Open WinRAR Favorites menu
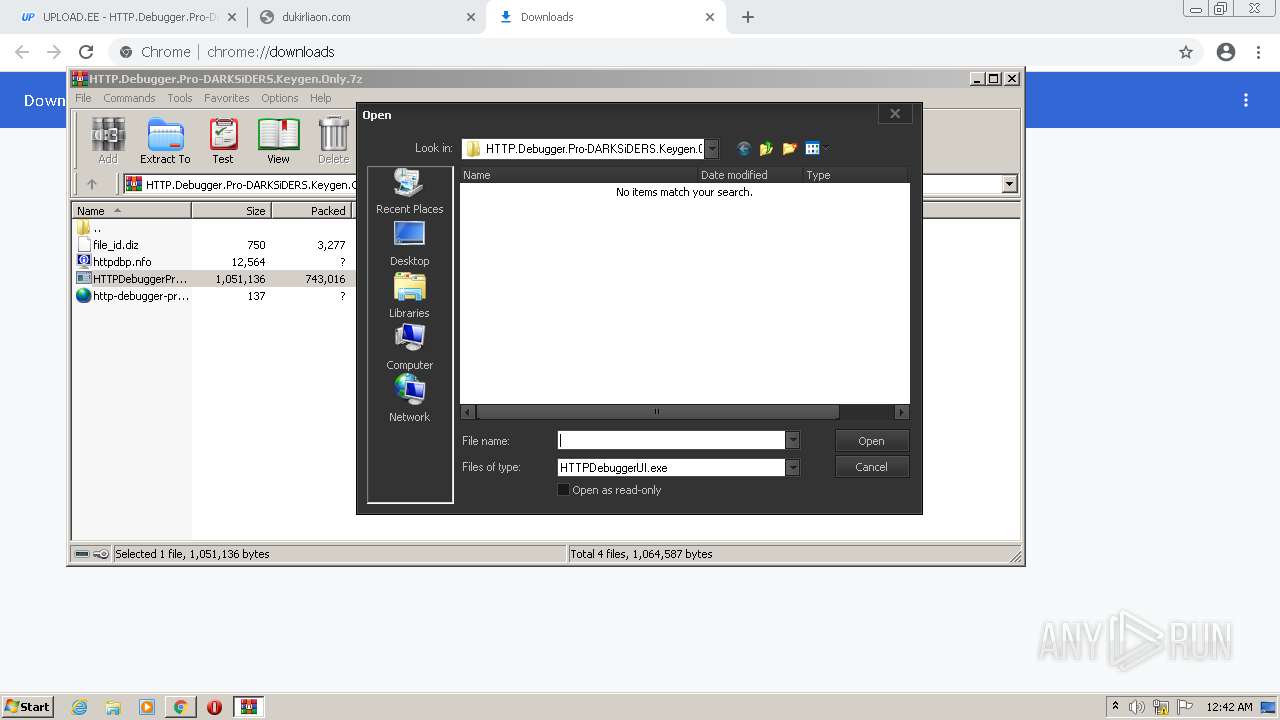 227,98
